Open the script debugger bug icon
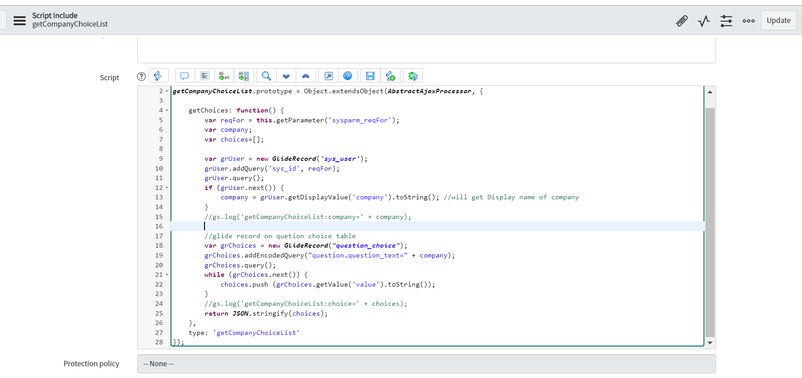 coord(413,76)
